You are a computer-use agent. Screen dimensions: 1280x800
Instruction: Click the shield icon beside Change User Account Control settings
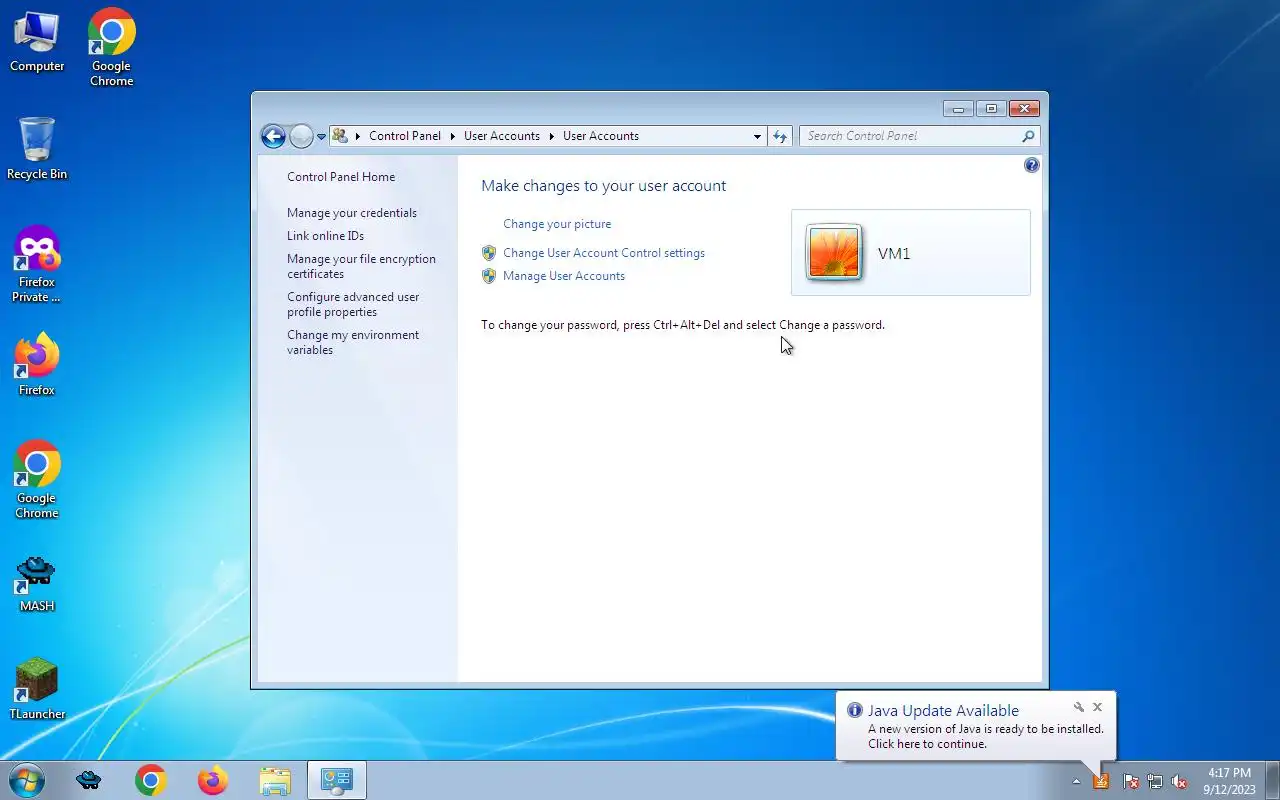click(x=489, y=253)
